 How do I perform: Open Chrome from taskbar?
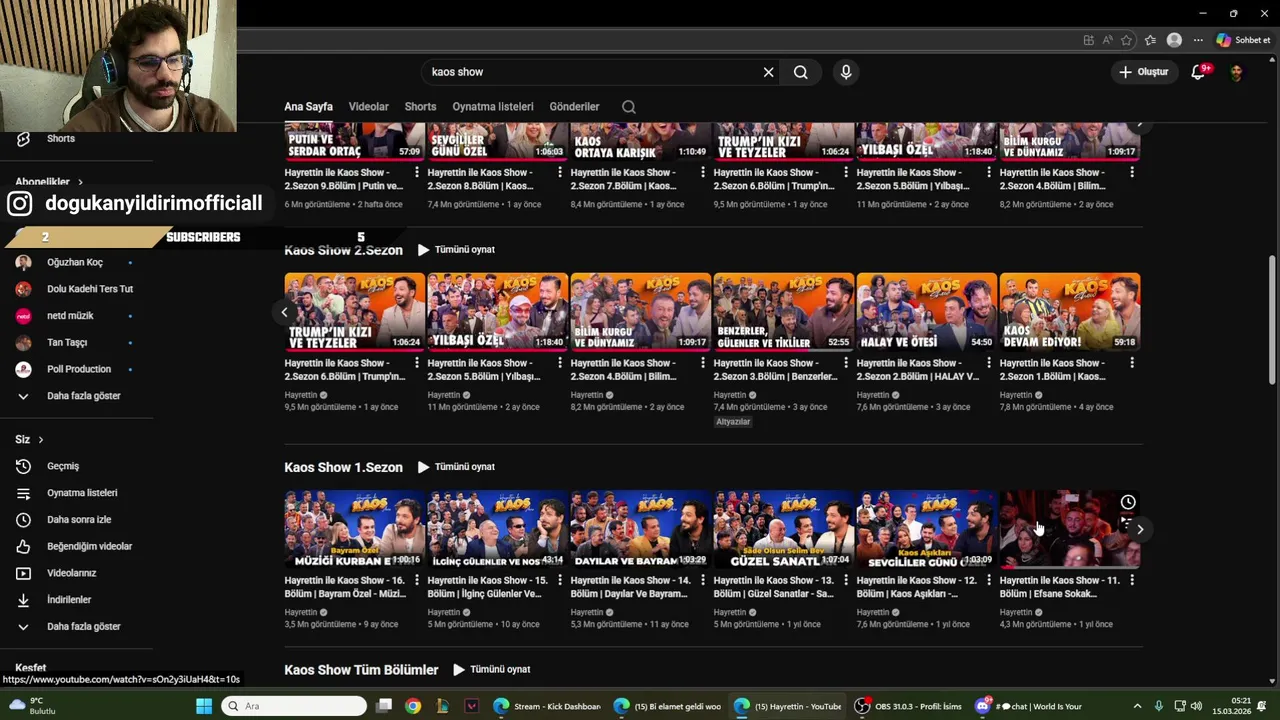click(413, 706)
